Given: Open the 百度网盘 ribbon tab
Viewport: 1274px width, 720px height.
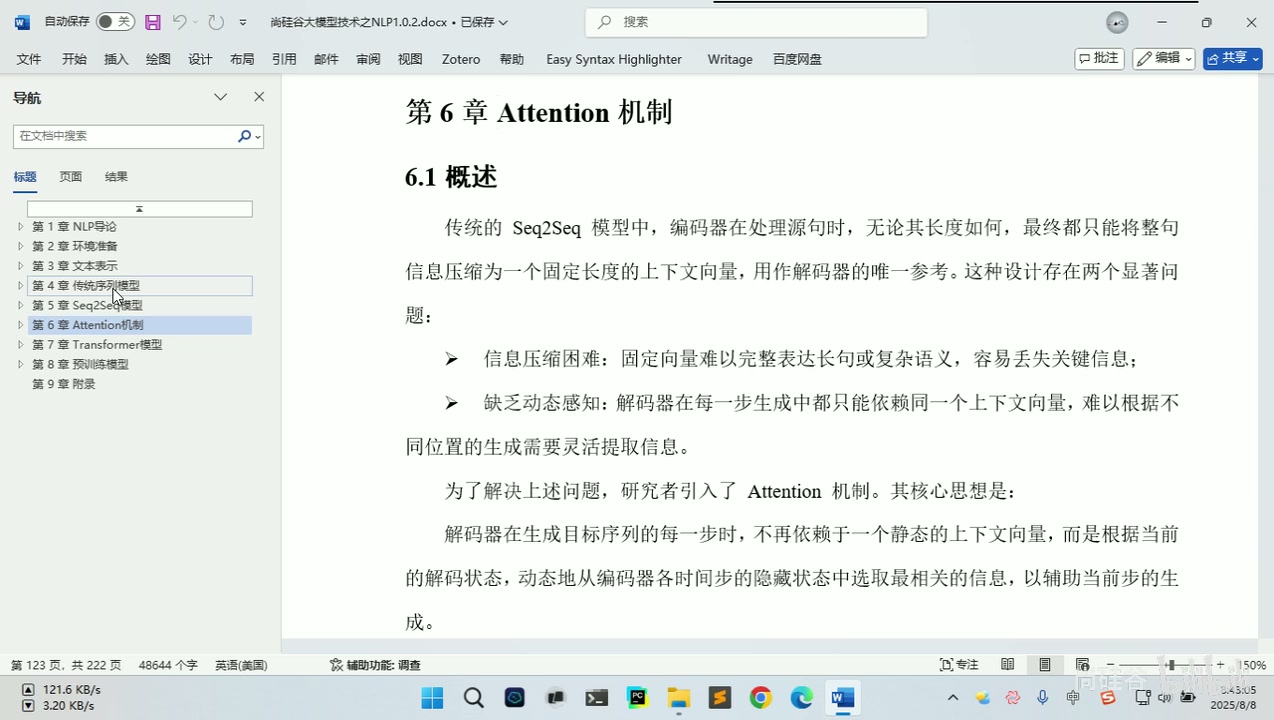Looking at the screenshot, I should pyautogui.click(x=797, y=59).
